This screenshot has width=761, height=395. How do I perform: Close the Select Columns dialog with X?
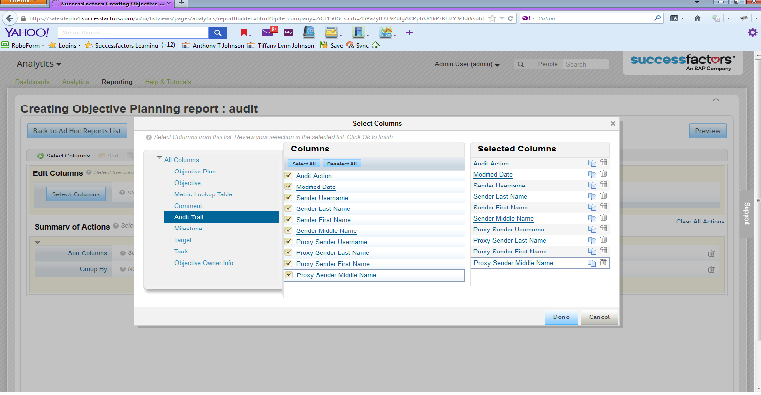coord(612,123)
